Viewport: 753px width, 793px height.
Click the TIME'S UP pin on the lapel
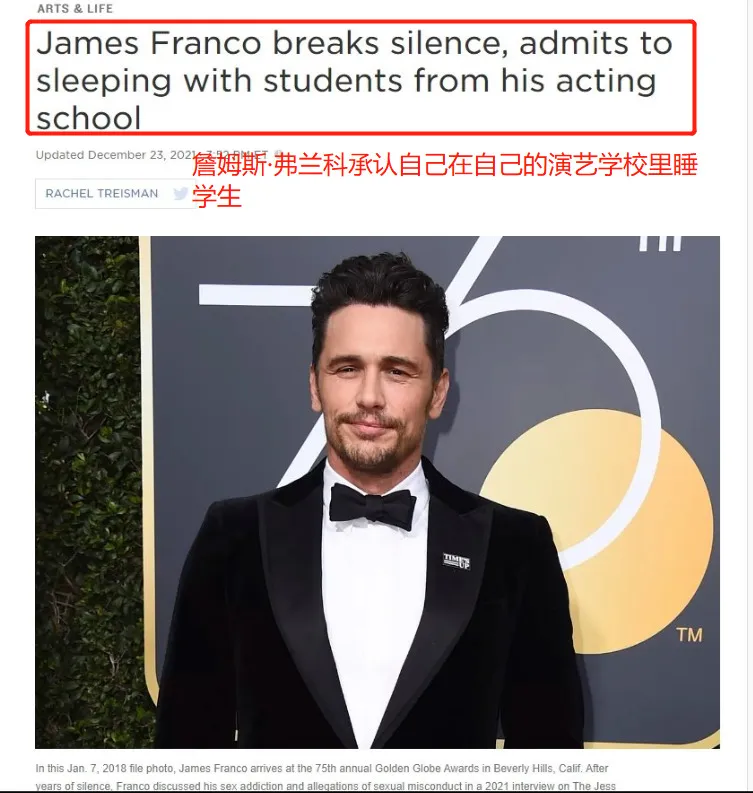[x=456, y=561]
